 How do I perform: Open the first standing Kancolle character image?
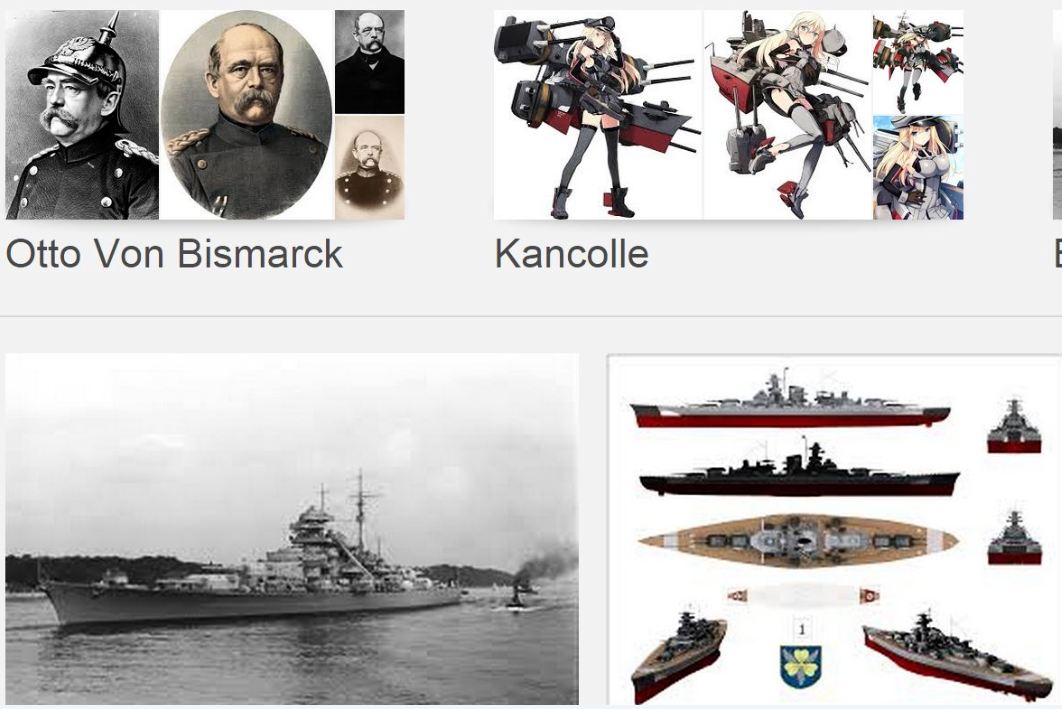coord(598,114)
